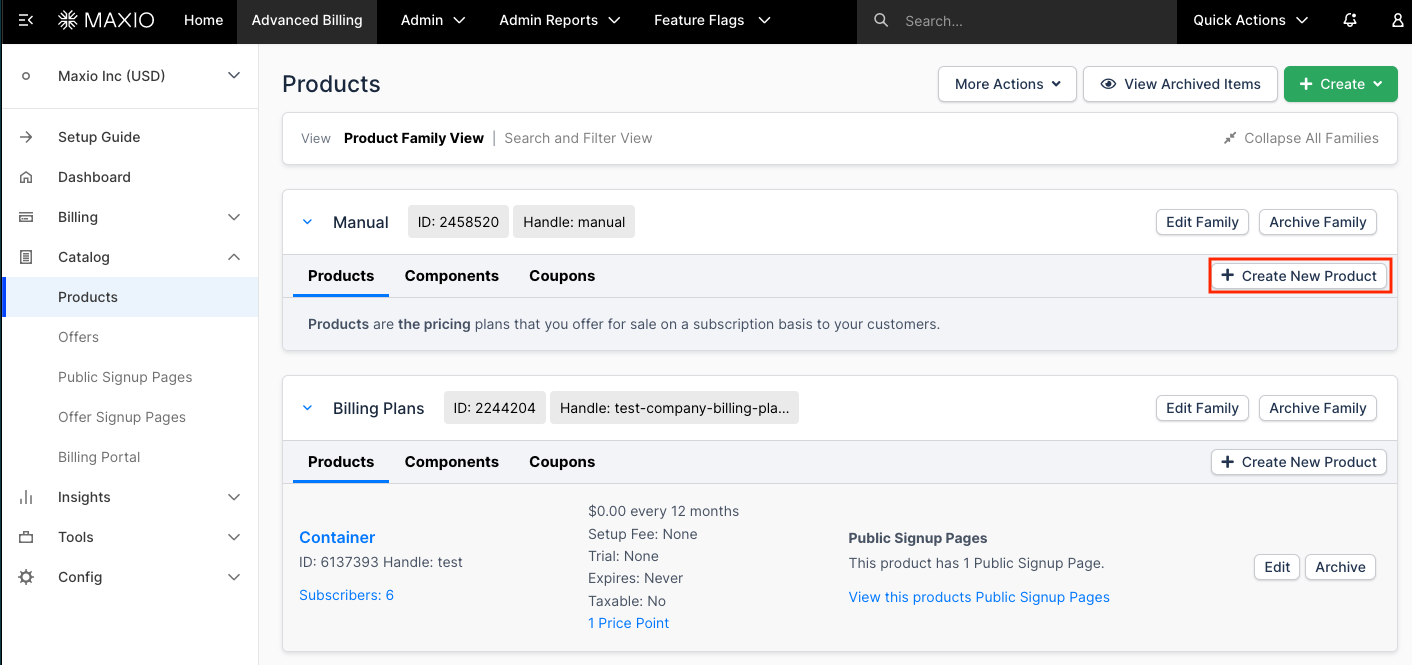Screen dimensions: 1412x665
Task: Open the user profile icon
Action: coord(1397,20)
